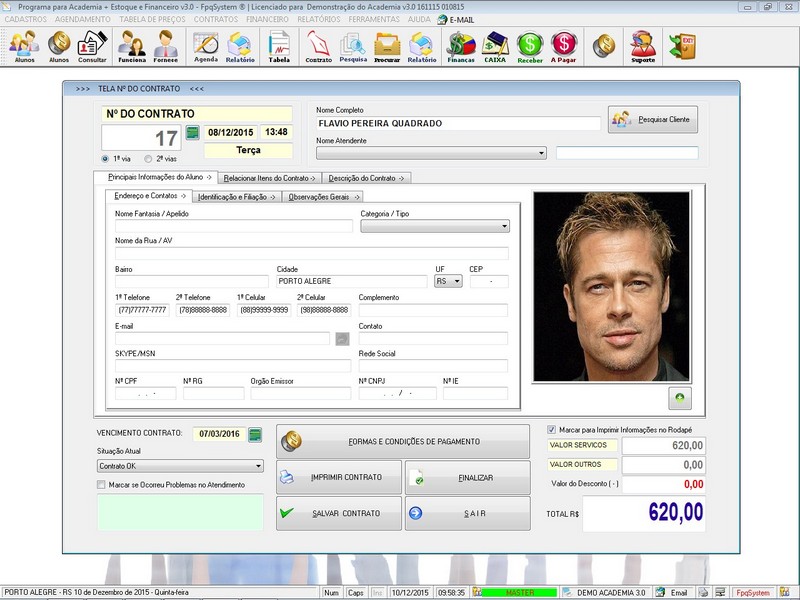Open the Tabela price table icon
The image size is (800, 600).
point(279,46)
